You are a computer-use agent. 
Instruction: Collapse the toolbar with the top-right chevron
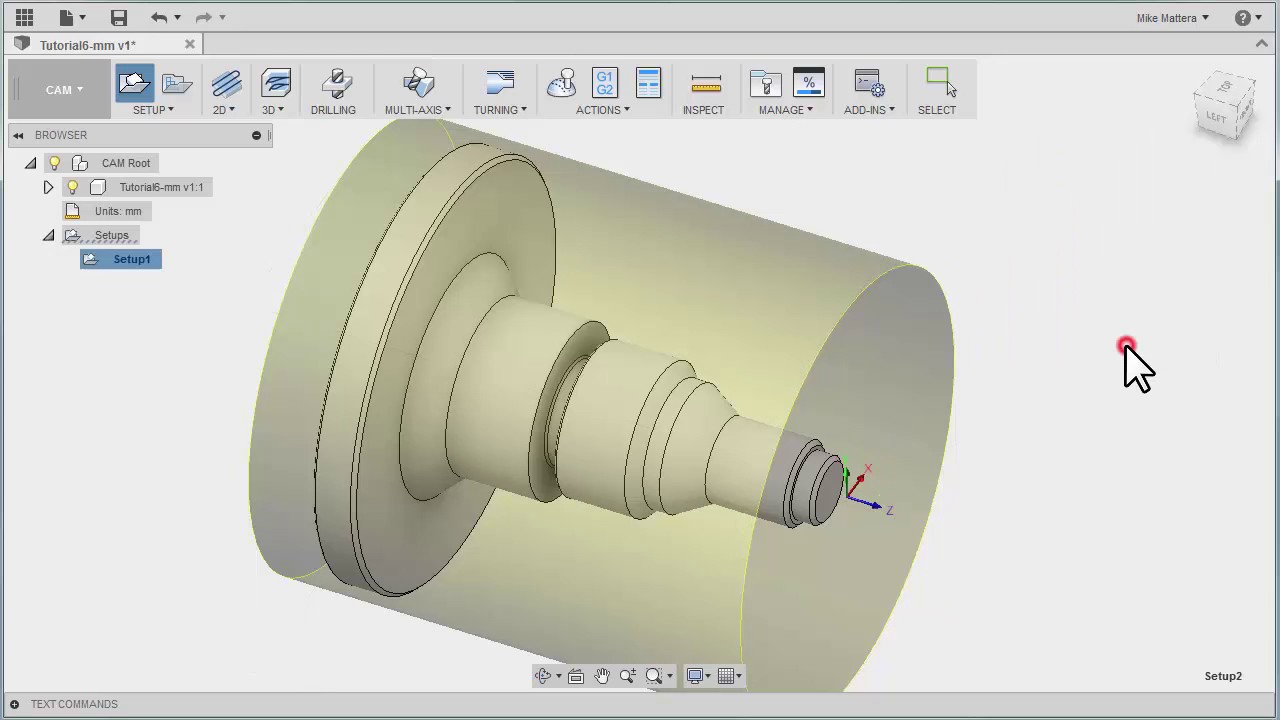pos(1263,44)
